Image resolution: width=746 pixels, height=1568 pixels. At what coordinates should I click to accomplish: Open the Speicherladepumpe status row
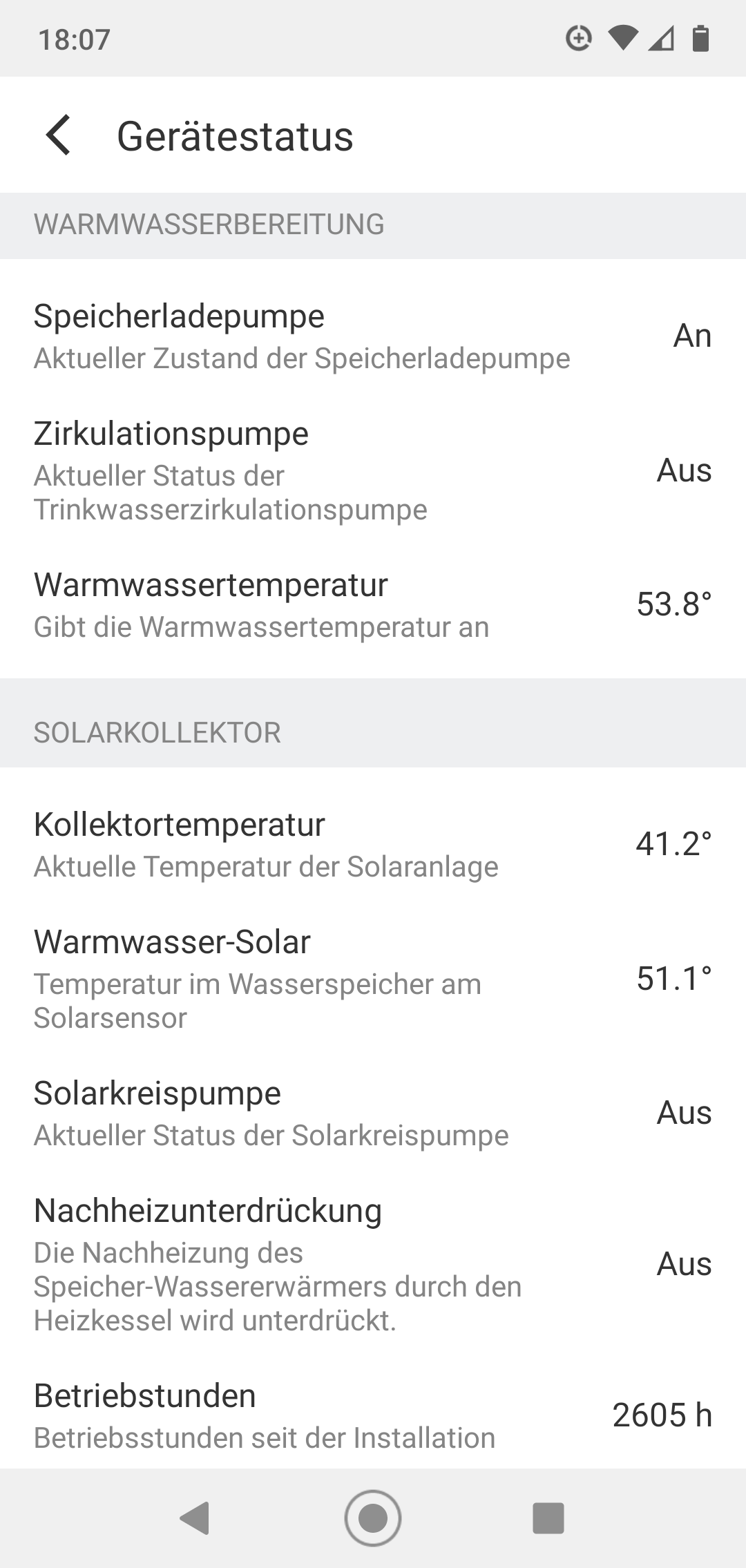pyautogui.click(x=373, y=336)
